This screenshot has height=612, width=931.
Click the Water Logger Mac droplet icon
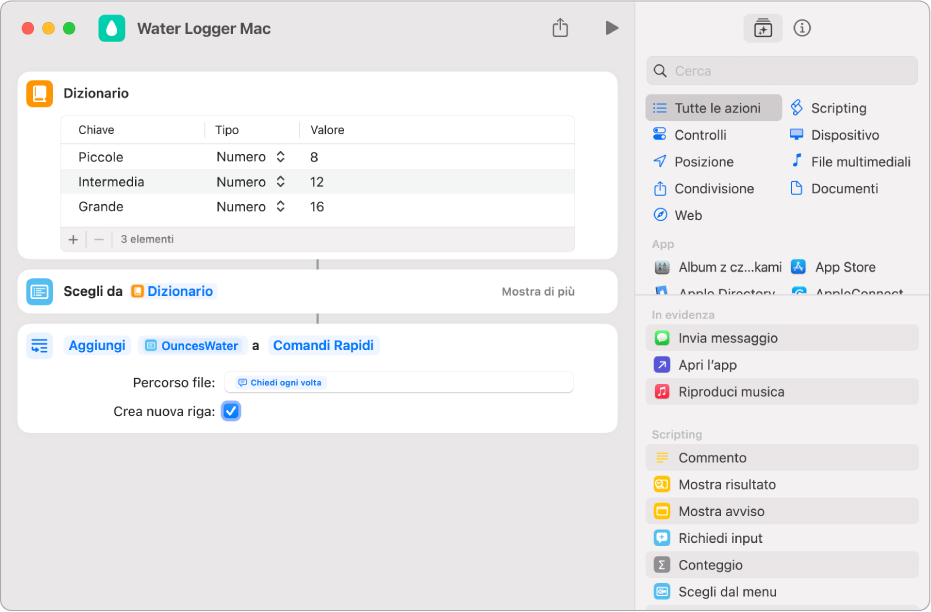(x=112, y=28)
